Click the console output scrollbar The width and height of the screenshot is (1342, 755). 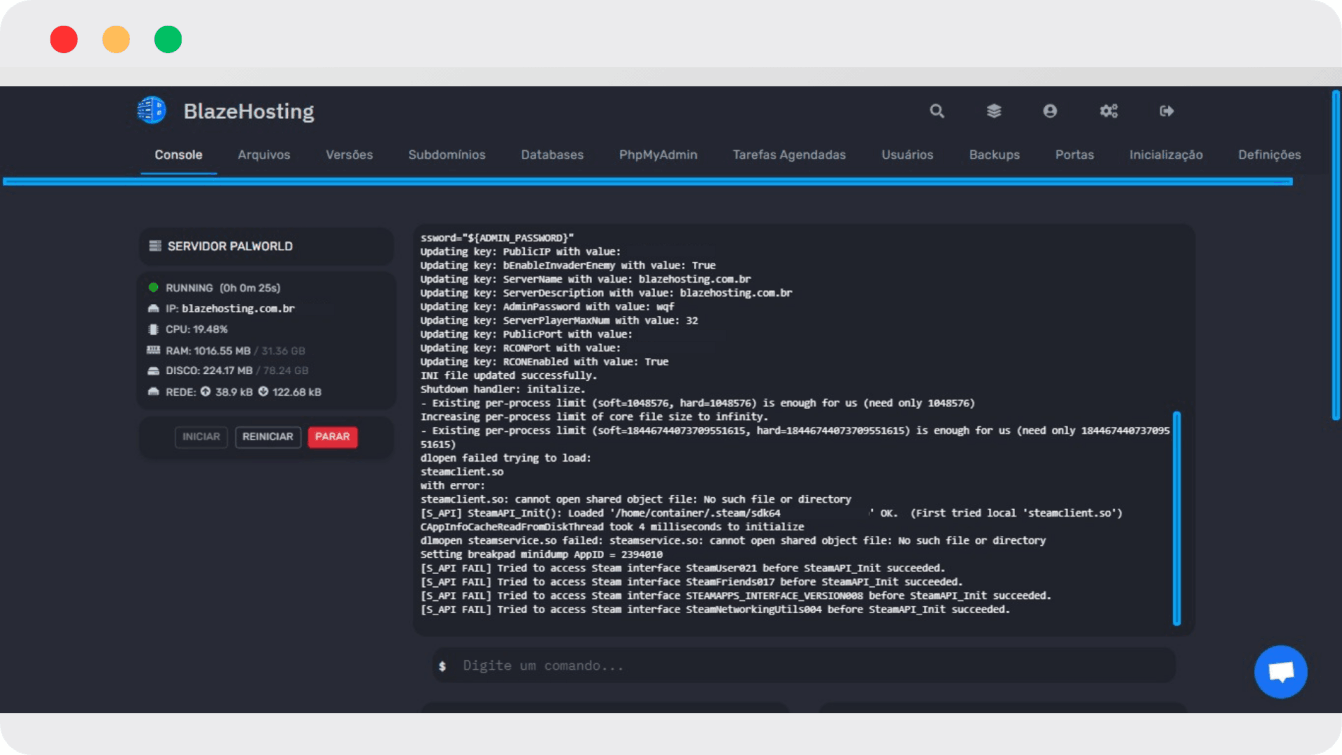1177,518
